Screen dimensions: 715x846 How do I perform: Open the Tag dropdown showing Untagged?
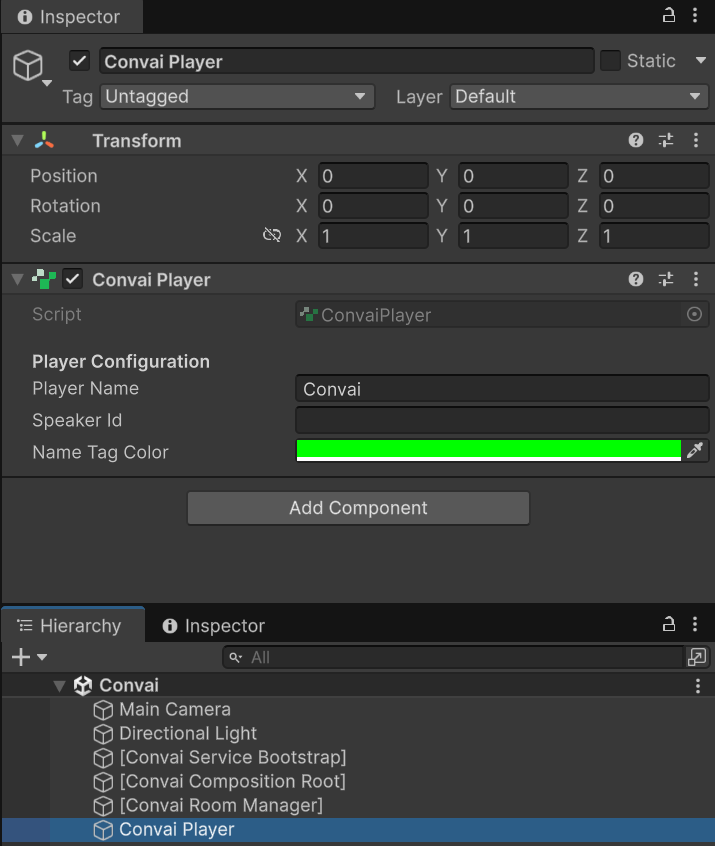point(237,97)
